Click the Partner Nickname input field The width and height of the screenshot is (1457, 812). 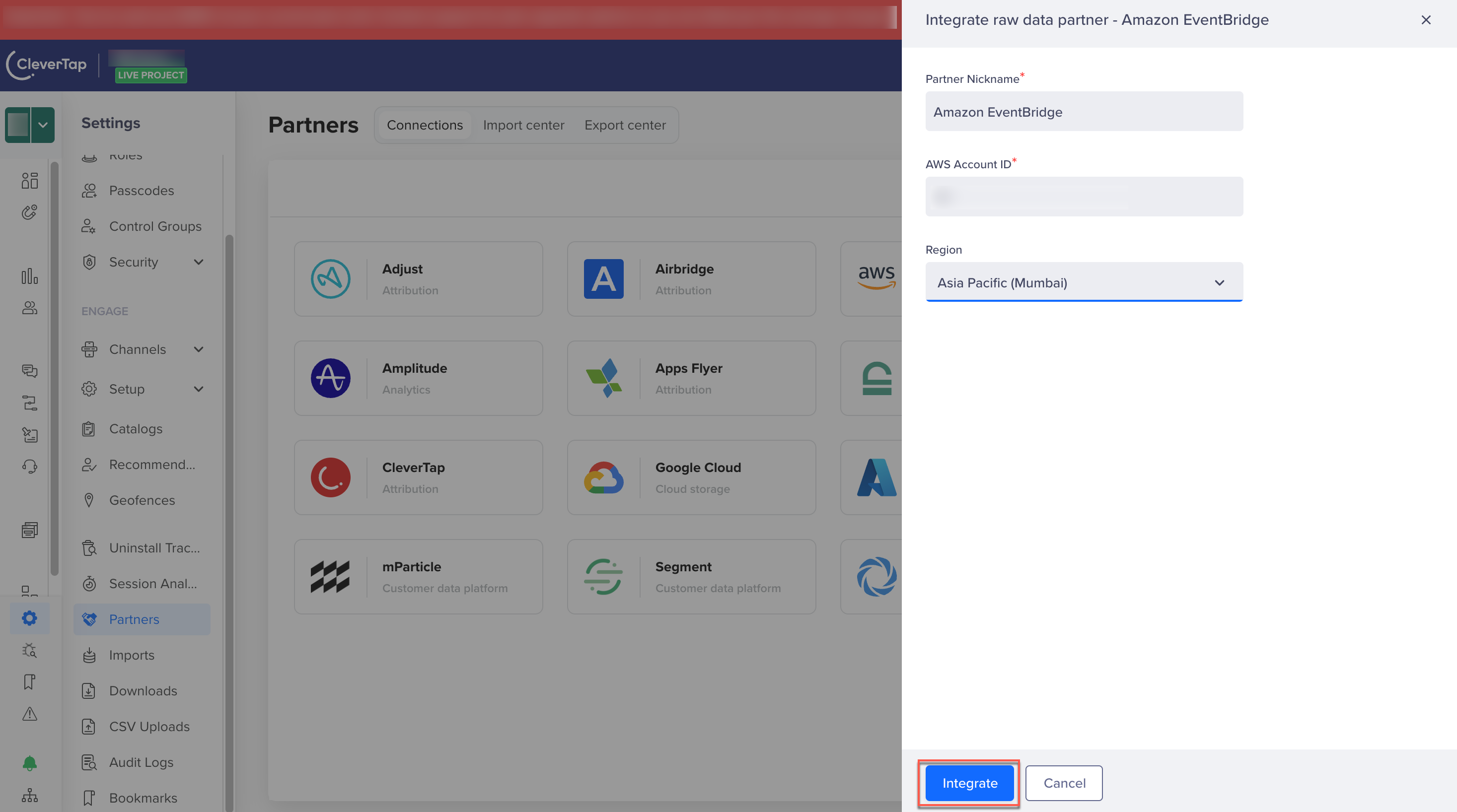(x=1083, y=111)
